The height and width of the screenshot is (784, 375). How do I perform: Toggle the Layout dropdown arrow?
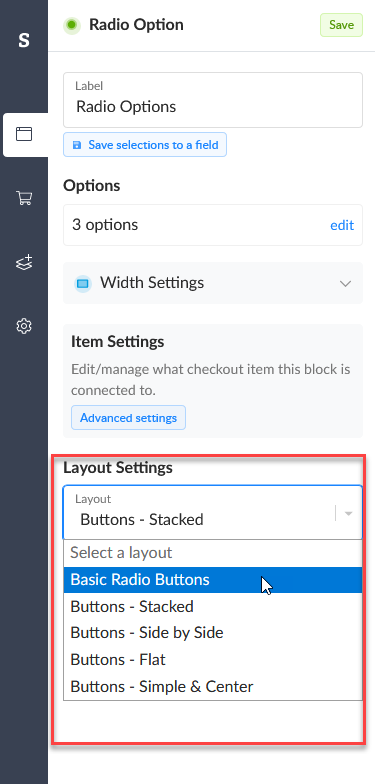tap(348, 514)
